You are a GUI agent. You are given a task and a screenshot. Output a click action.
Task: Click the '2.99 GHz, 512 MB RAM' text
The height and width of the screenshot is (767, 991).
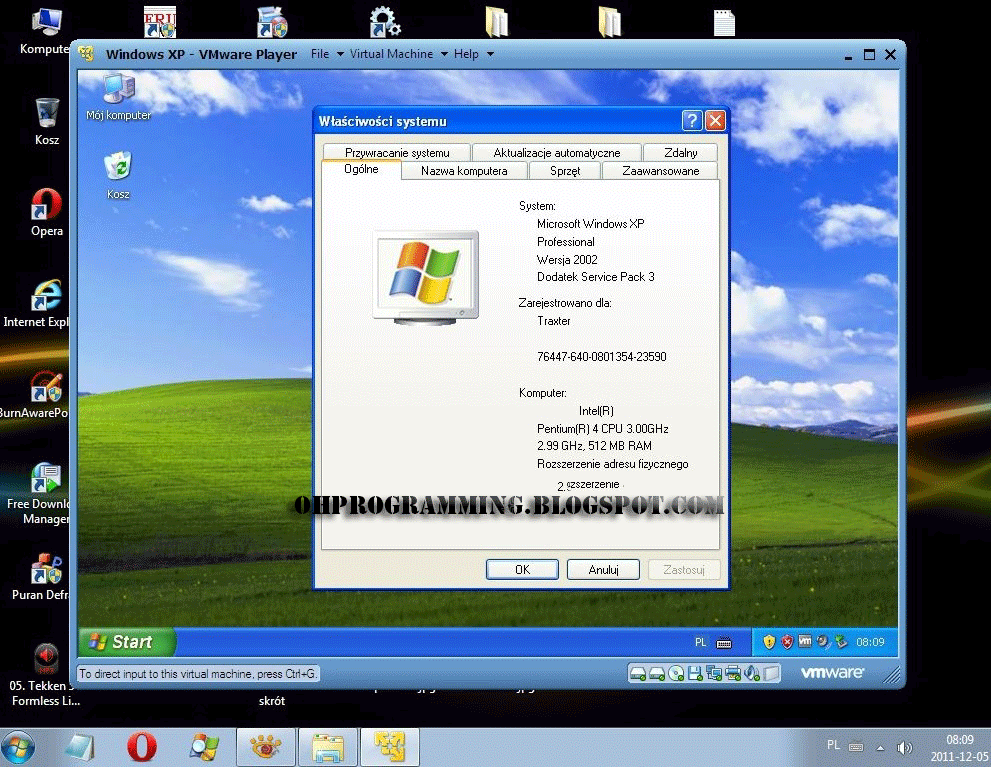pos(594,446)
